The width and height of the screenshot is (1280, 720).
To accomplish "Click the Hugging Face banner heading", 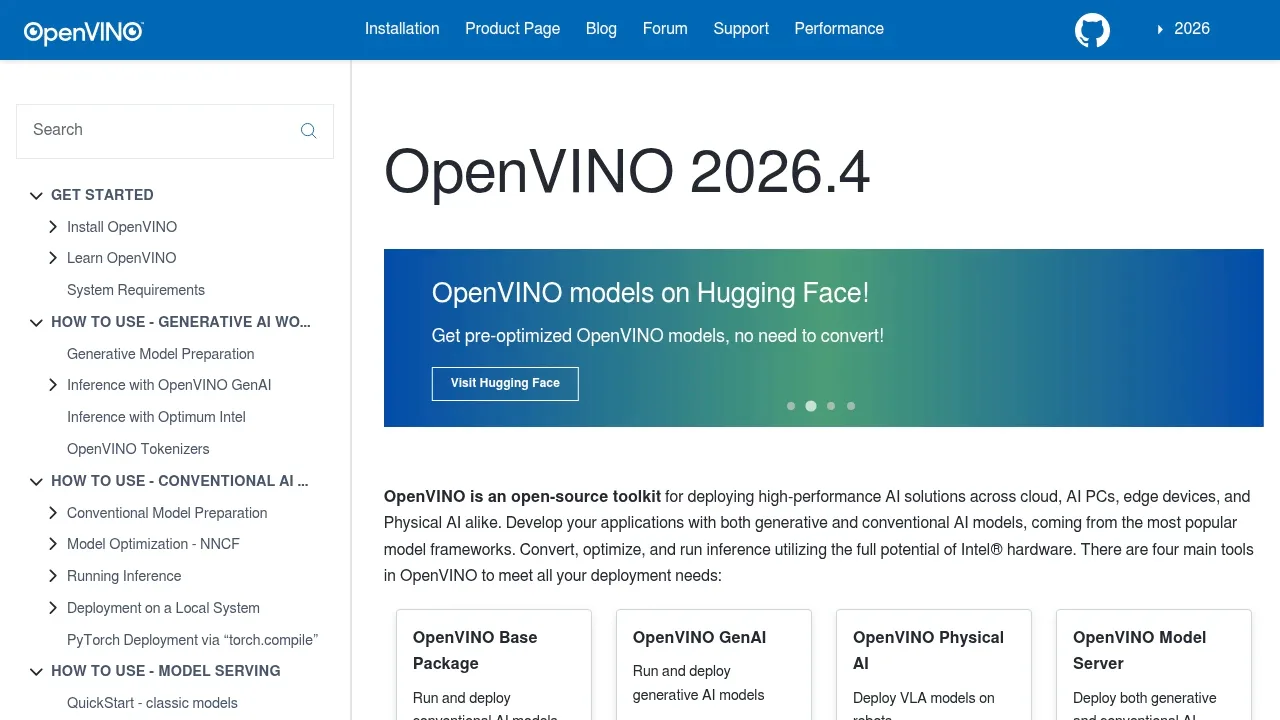I will click(x=650, y=293).
